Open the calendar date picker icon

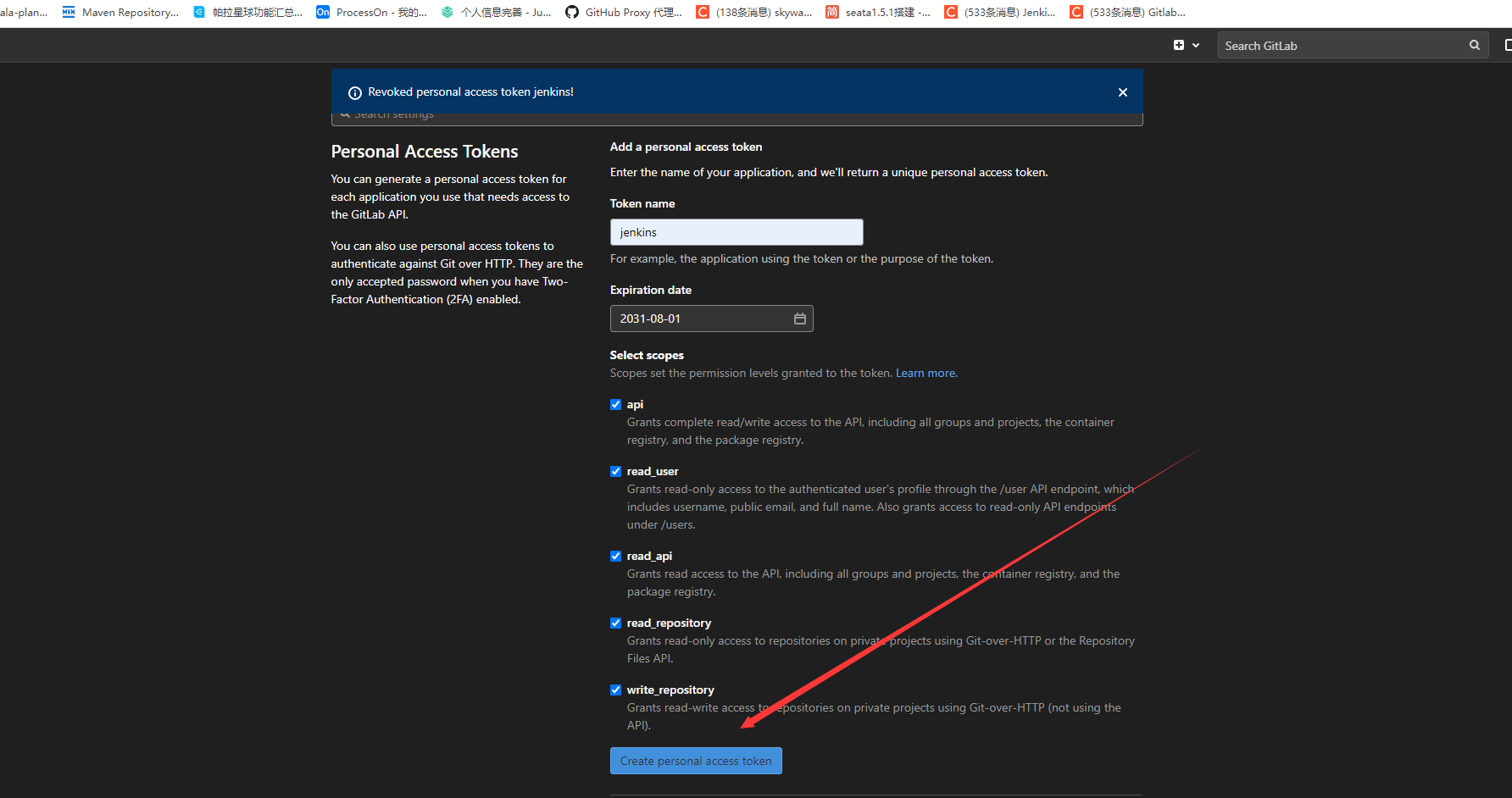pyautogui.click(x=799, y=319)
